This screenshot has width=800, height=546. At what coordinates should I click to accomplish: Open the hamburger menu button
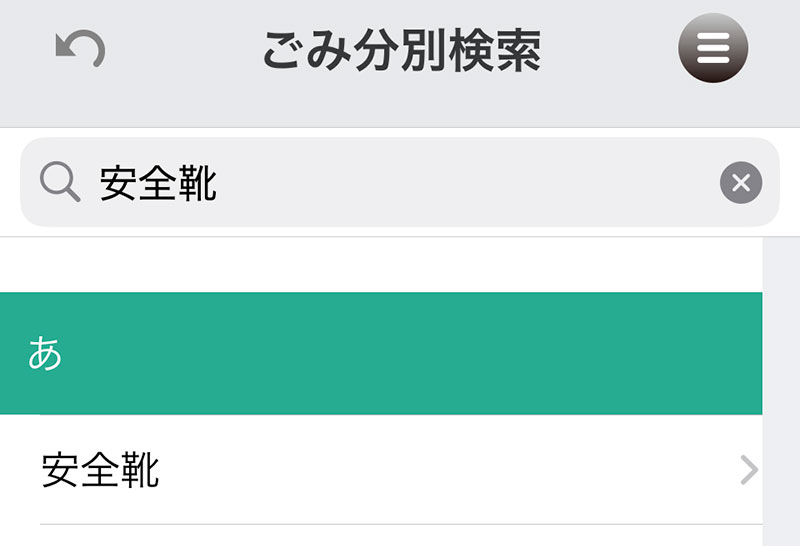click(712, 48)
